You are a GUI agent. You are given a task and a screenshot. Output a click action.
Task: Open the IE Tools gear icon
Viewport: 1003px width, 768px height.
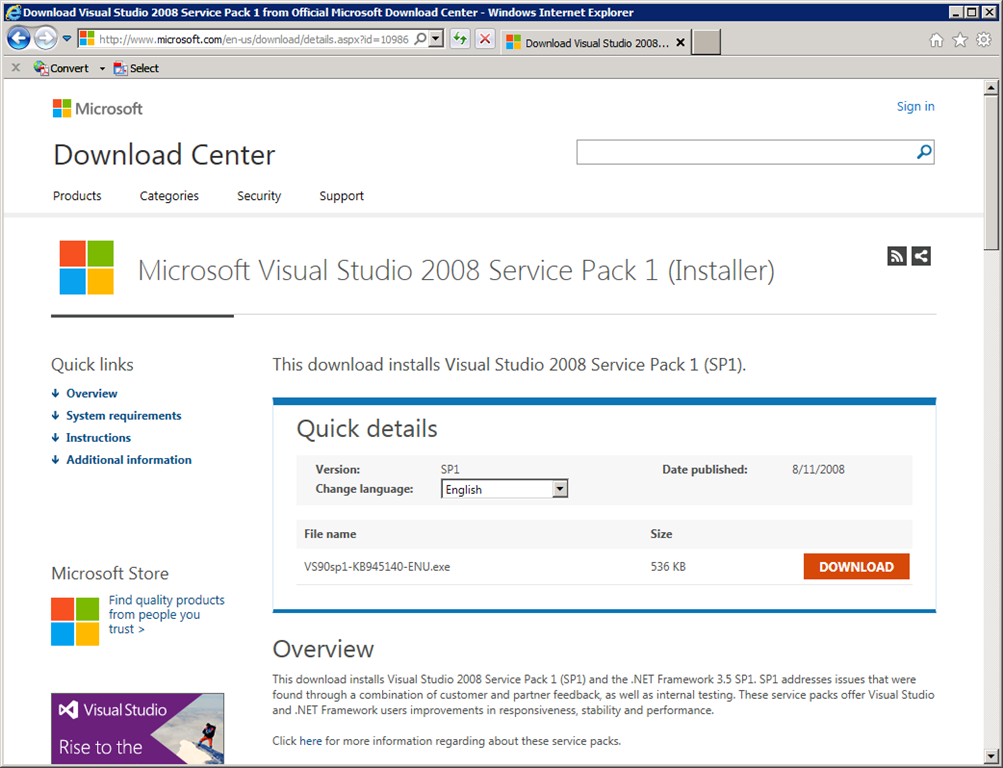coord(982,40)
